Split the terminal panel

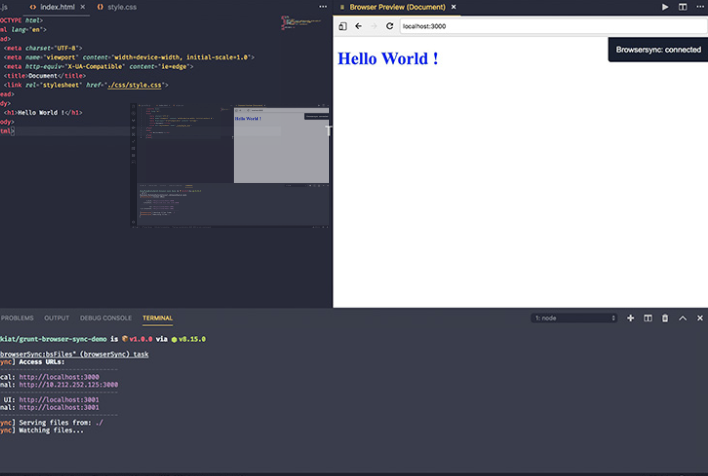(648, 318)
